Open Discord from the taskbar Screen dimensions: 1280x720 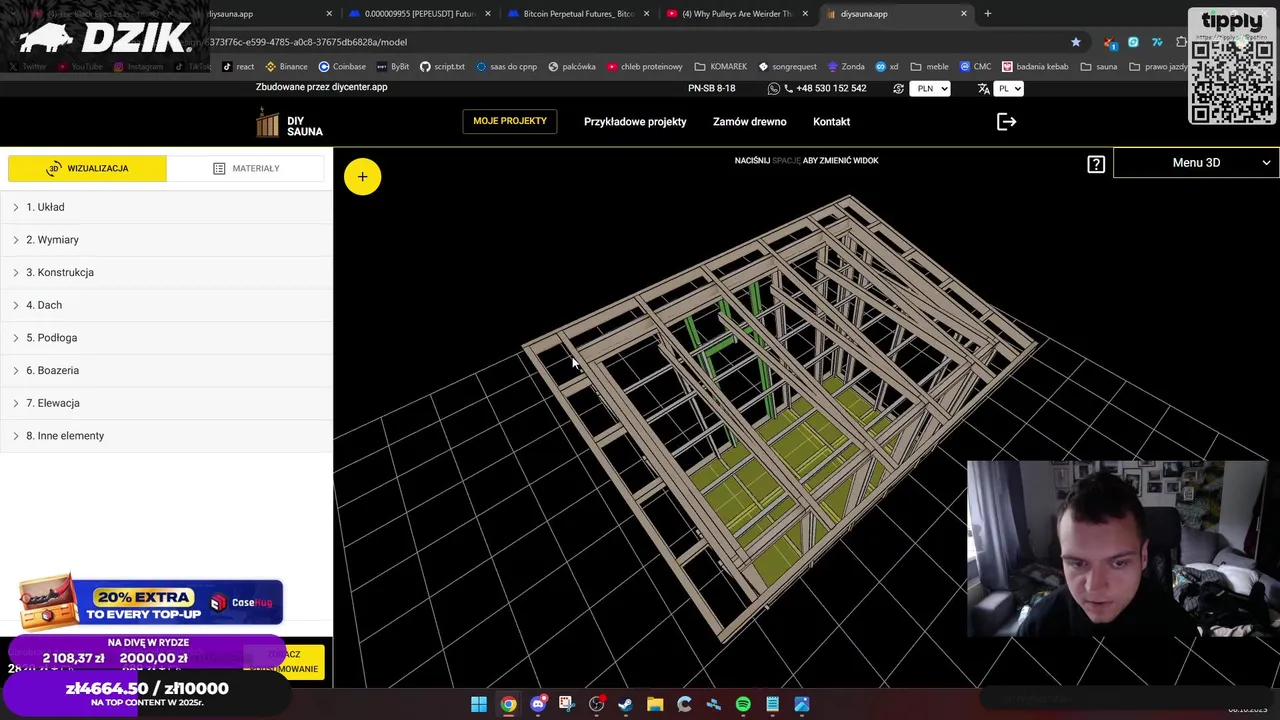tap(538, 704)
